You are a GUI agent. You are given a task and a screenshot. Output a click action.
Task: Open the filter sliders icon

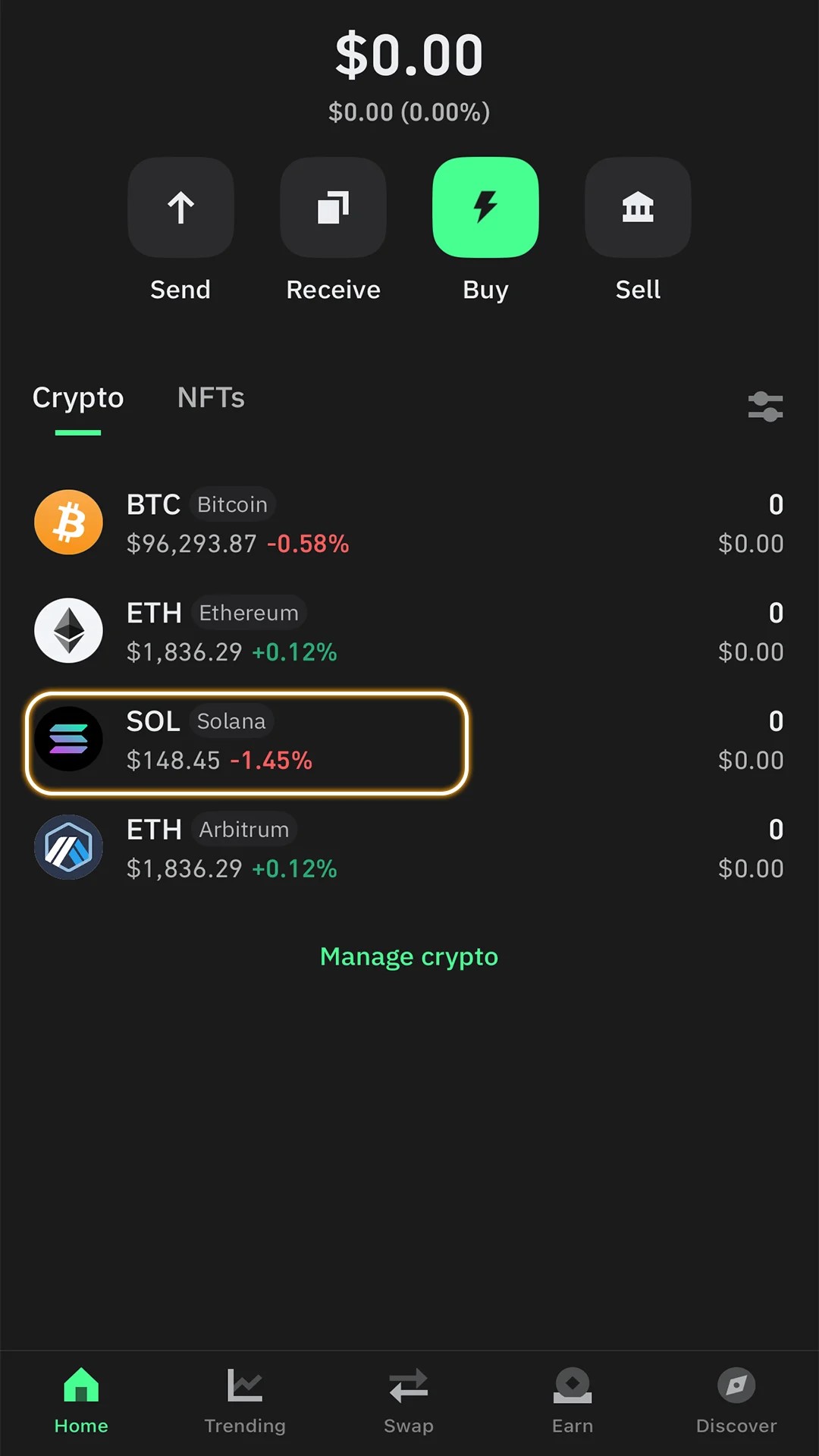point(765,406)
